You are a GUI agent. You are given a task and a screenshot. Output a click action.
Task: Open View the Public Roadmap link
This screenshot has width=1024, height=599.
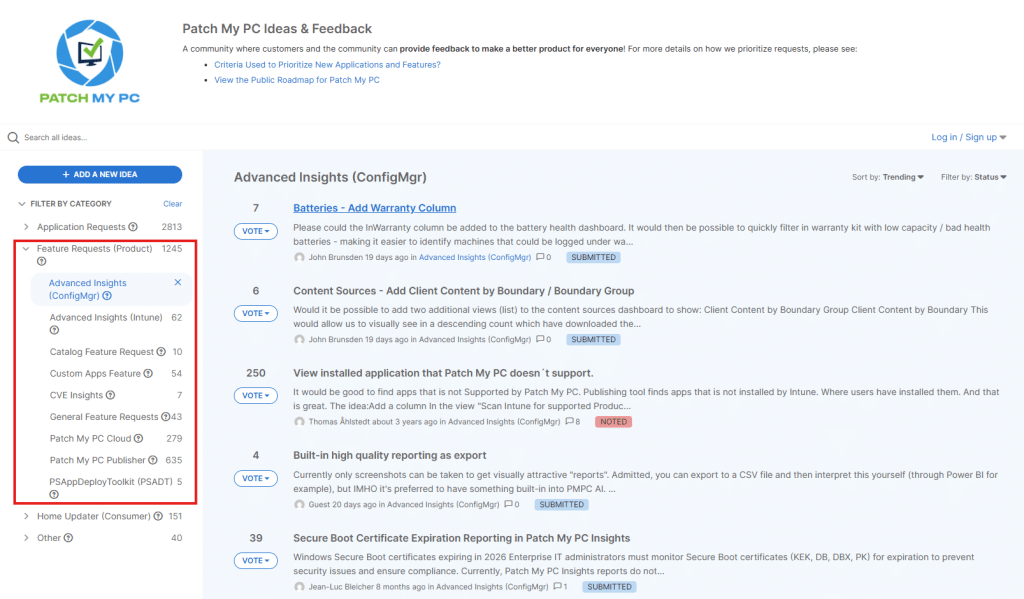point(296,80)
